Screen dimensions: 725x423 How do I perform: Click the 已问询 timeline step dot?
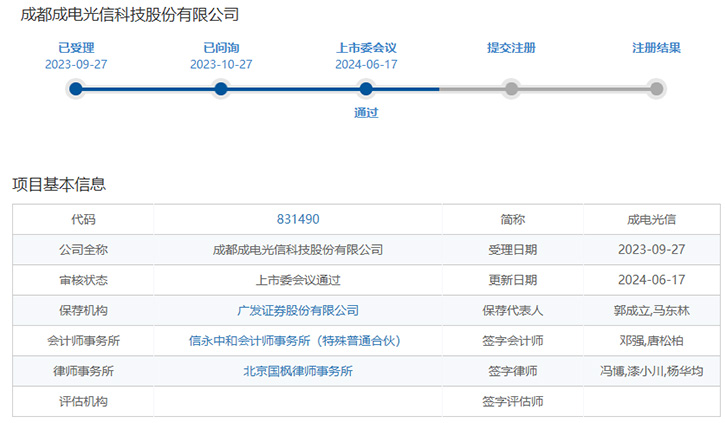(x=221, y=89)
